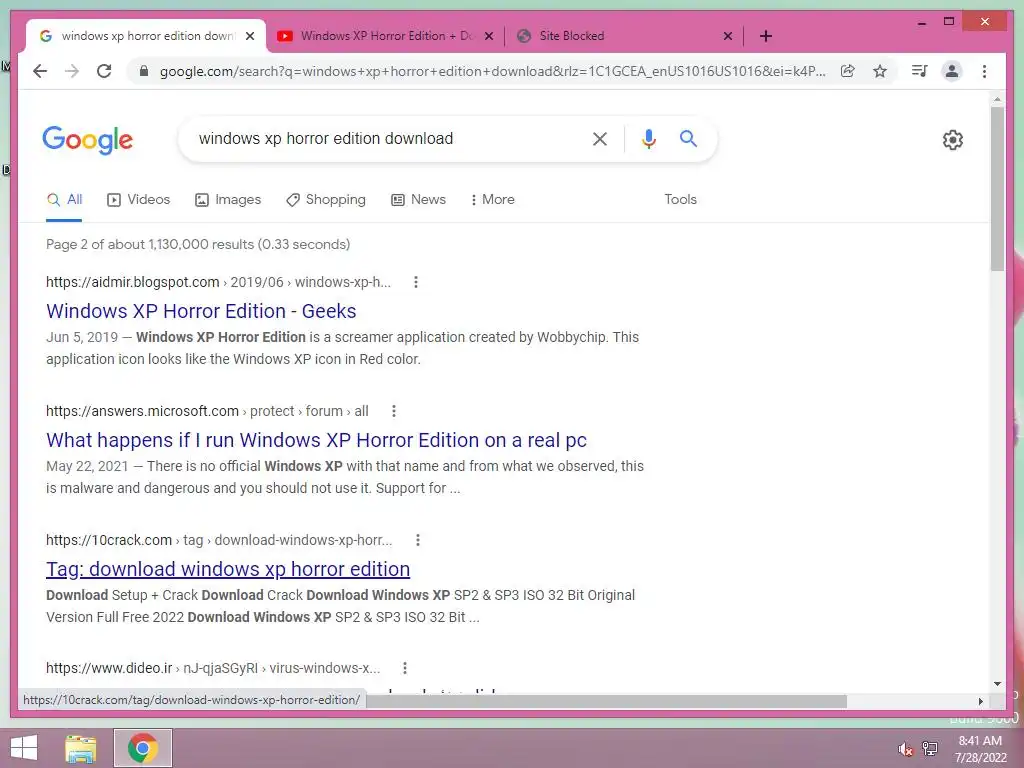Click the 10crack.com URL breadcrumb
This screenshot has width=1024, height=768.
click(219, 540)
